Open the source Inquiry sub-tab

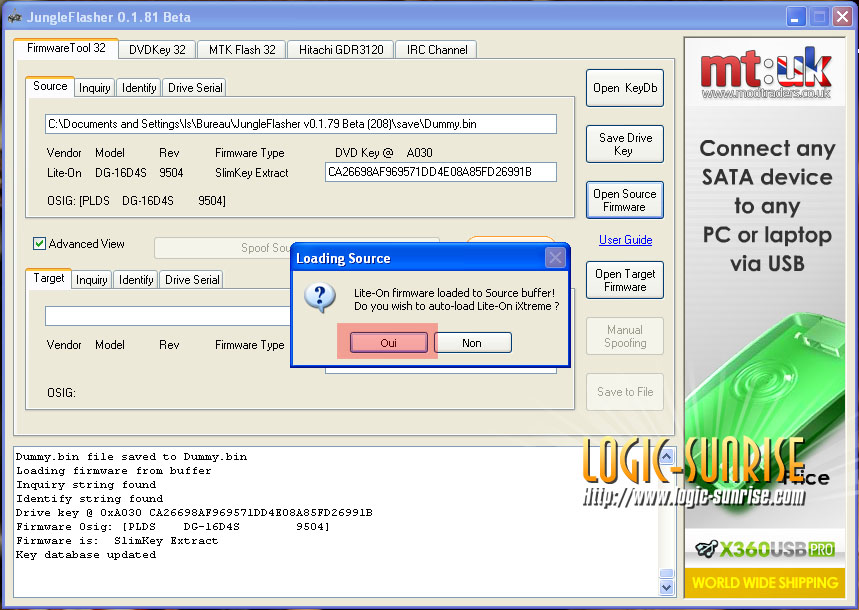tap(94, 88)
